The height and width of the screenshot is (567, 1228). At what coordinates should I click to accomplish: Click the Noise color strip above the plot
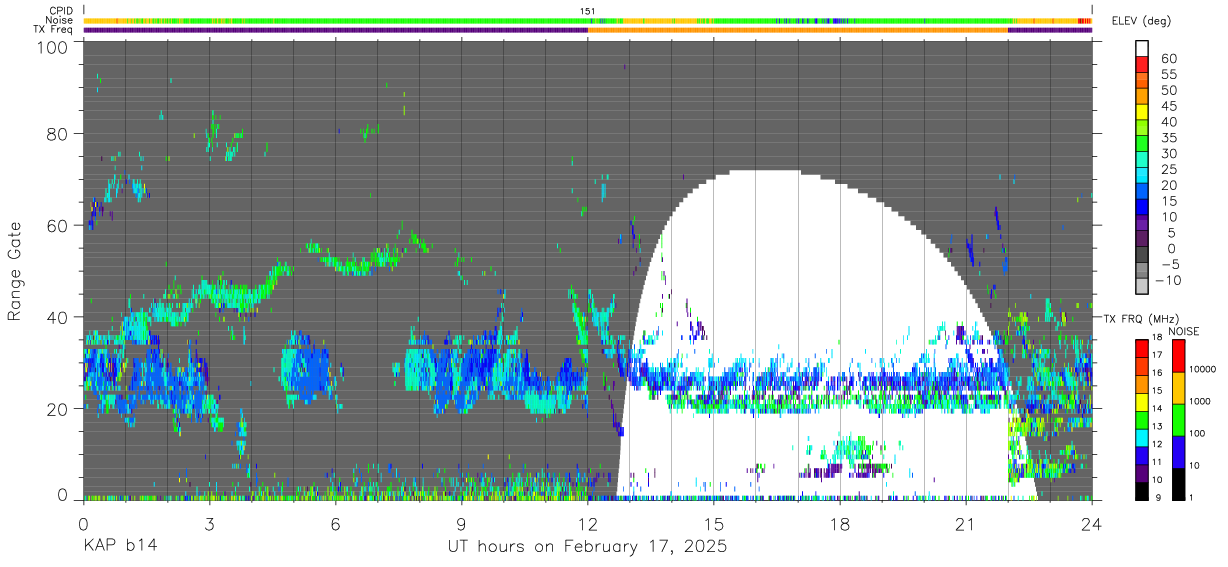(587, 20)
